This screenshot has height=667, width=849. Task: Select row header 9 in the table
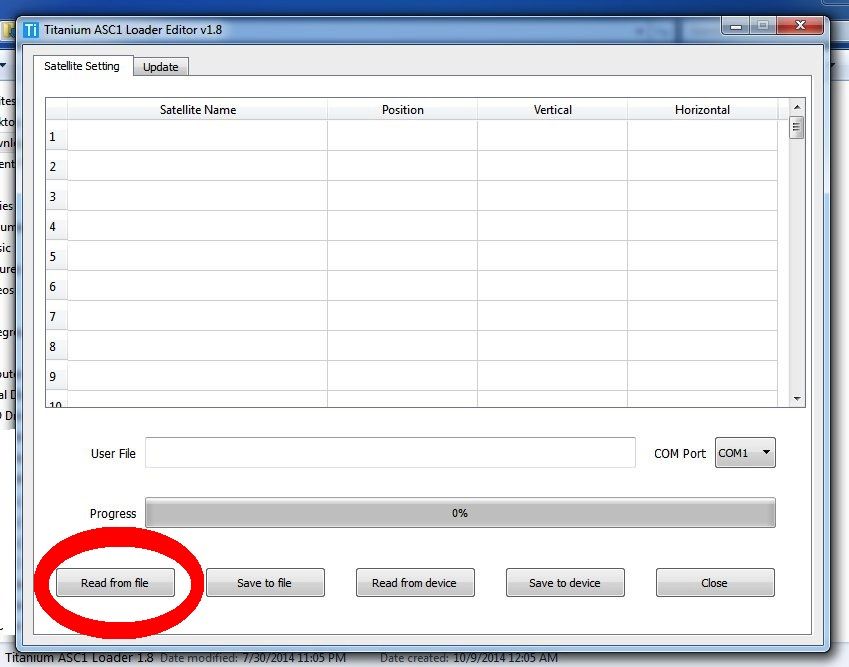pos(56,376)
